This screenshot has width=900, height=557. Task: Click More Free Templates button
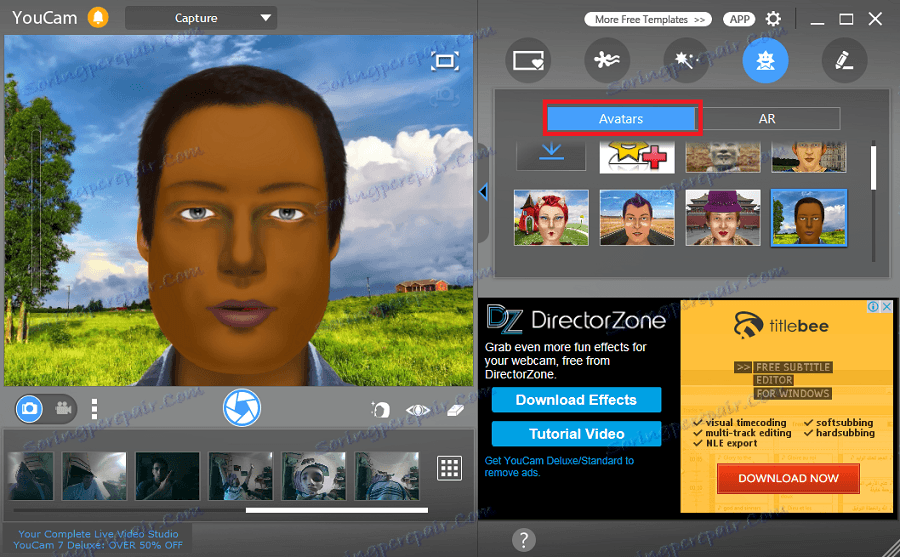point(648,19)
